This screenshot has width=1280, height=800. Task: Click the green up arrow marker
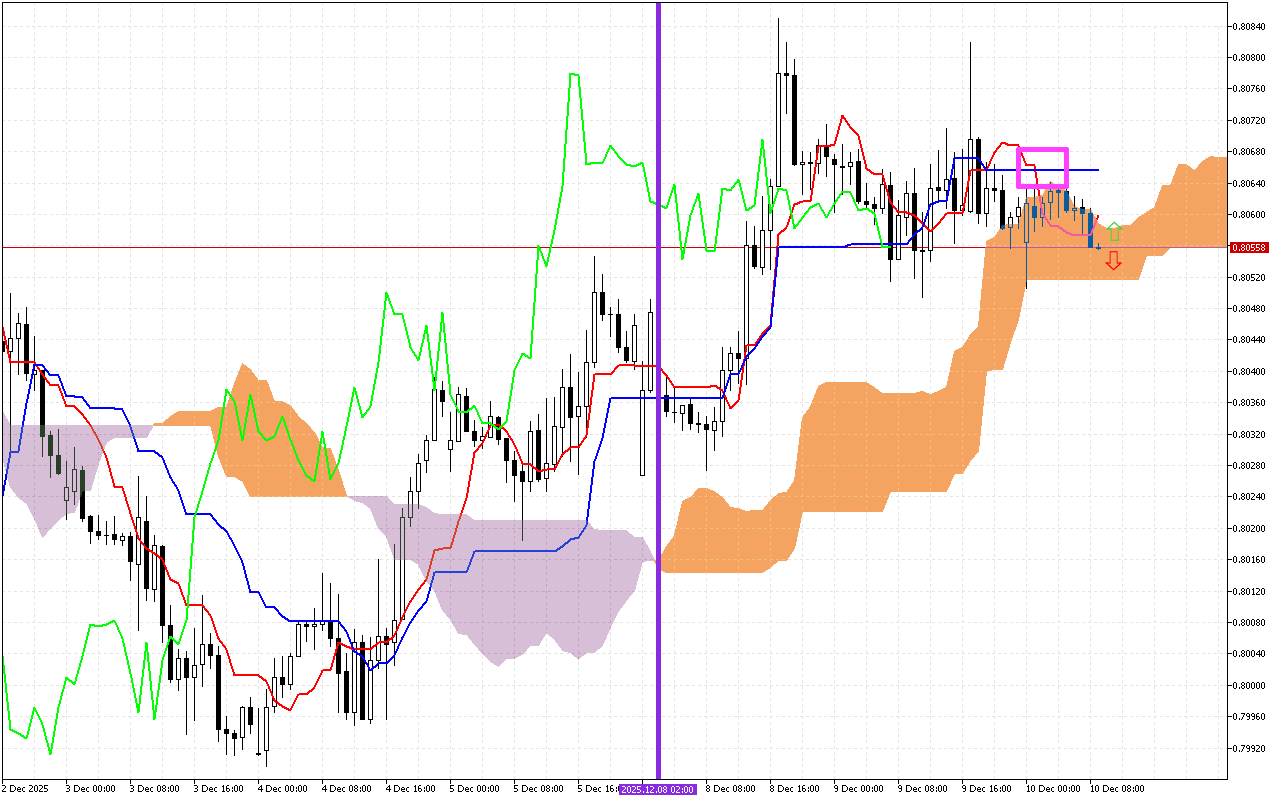point(1114,233)
